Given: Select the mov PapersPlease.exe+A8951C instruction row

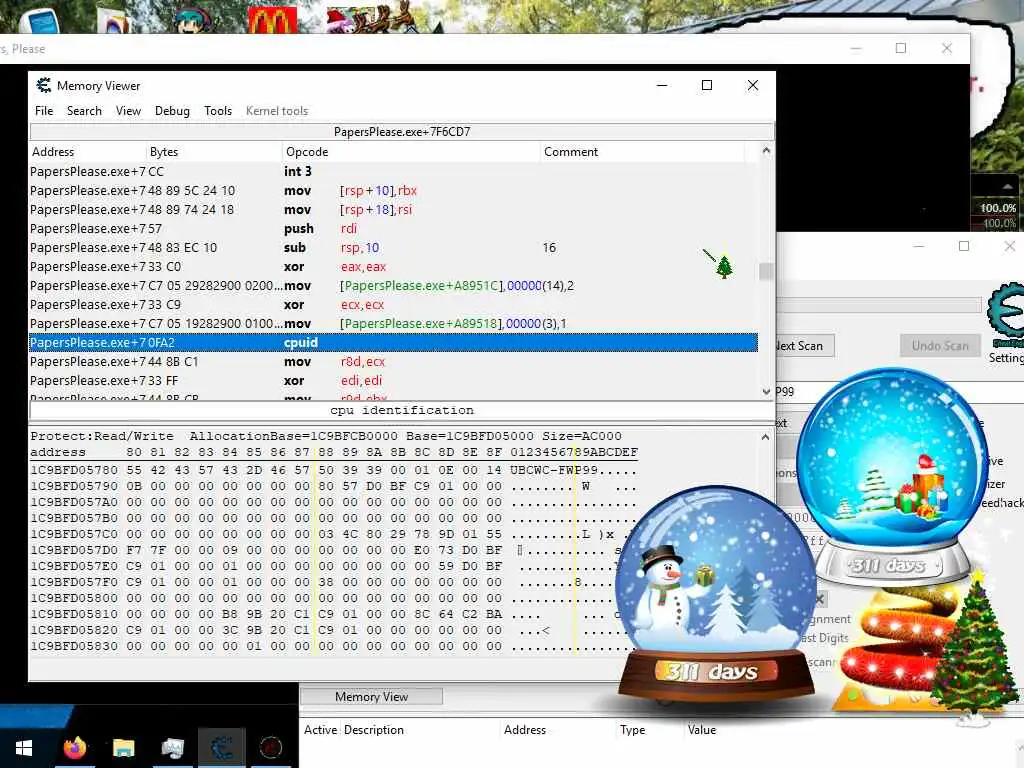Looking at the screenshot, I should click(x=393, y=285).
